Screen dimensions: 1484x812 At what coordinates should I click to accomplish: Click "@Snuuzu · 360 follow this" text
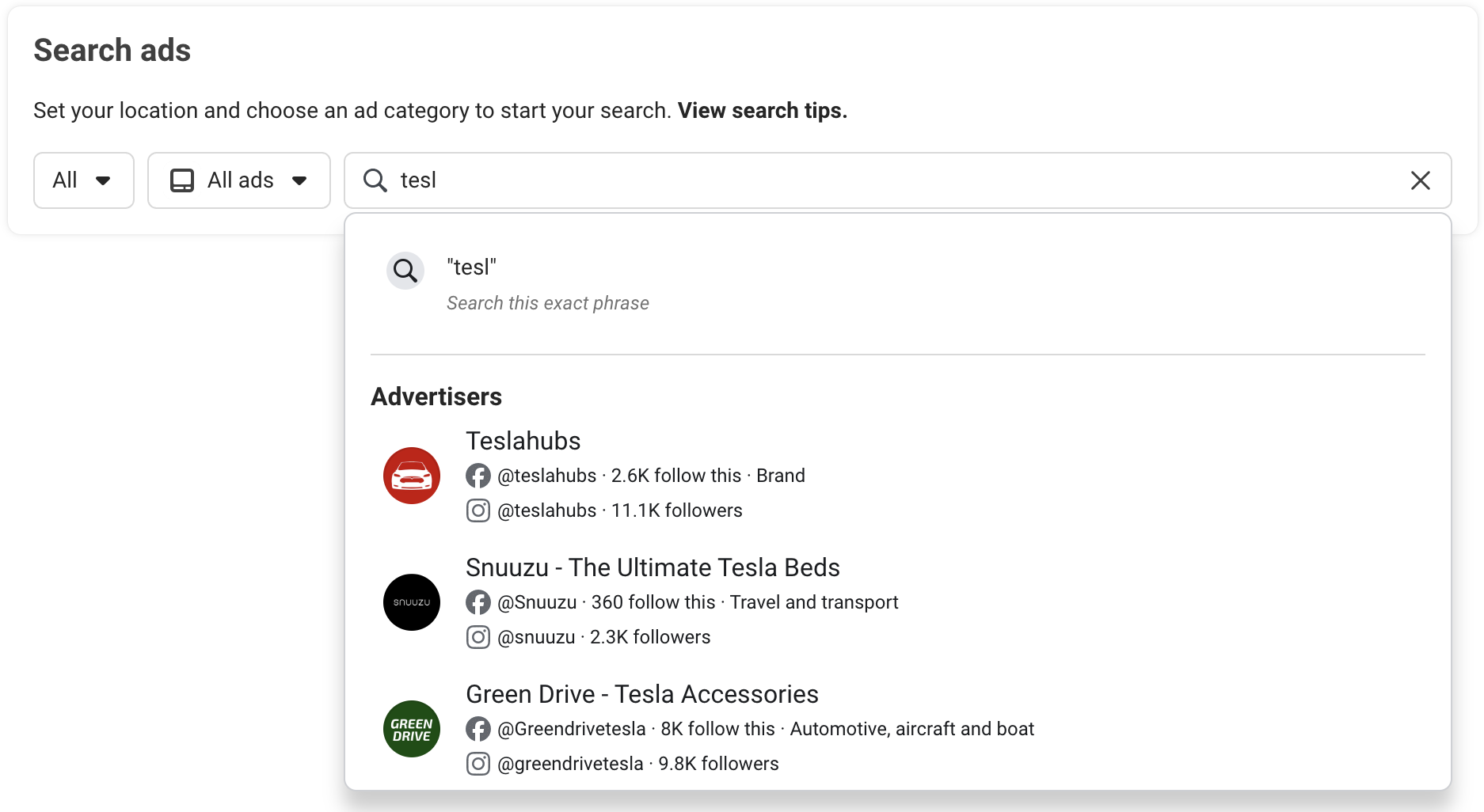point(607,602)
